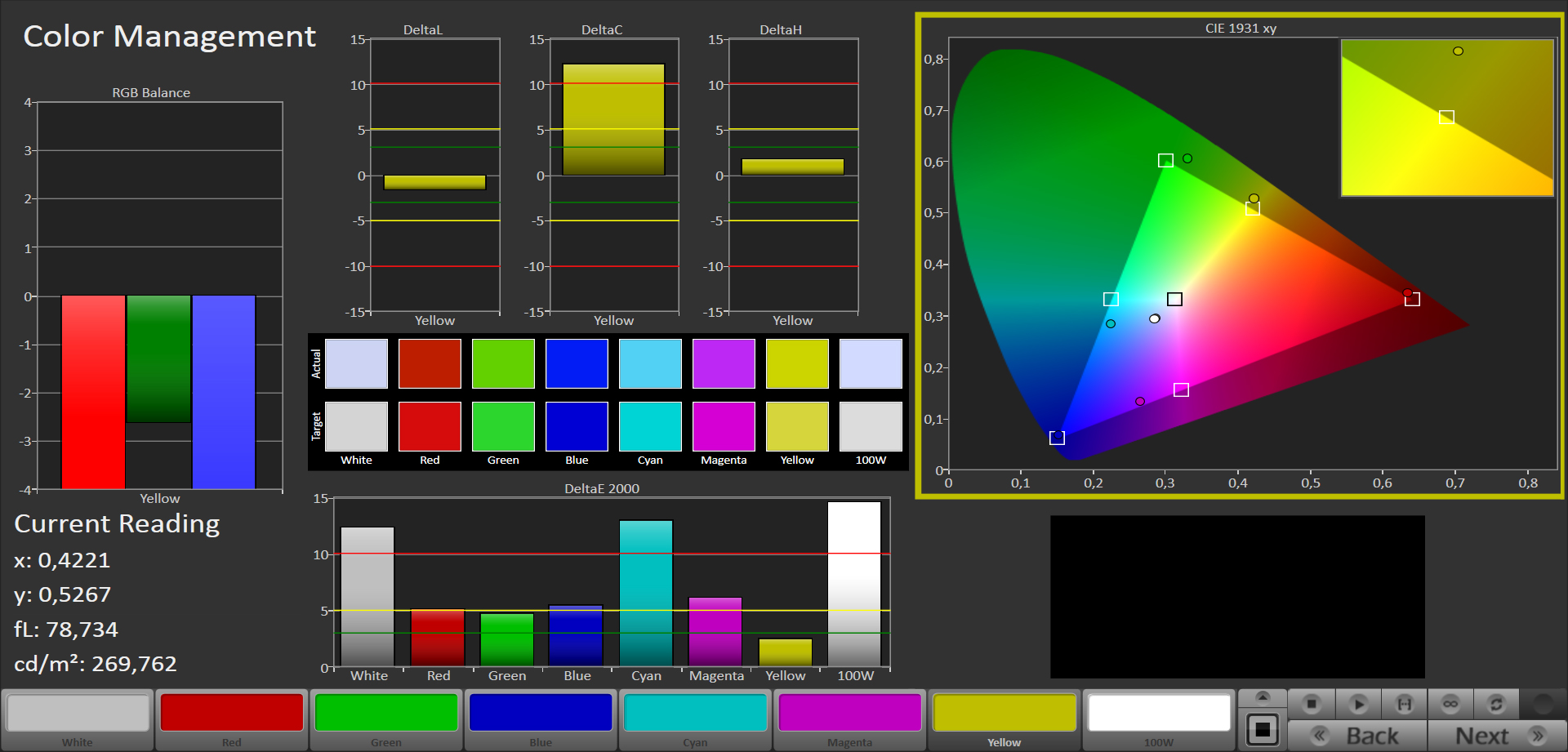Click the cd/m²: 269,762 reading

click(96, 664)
